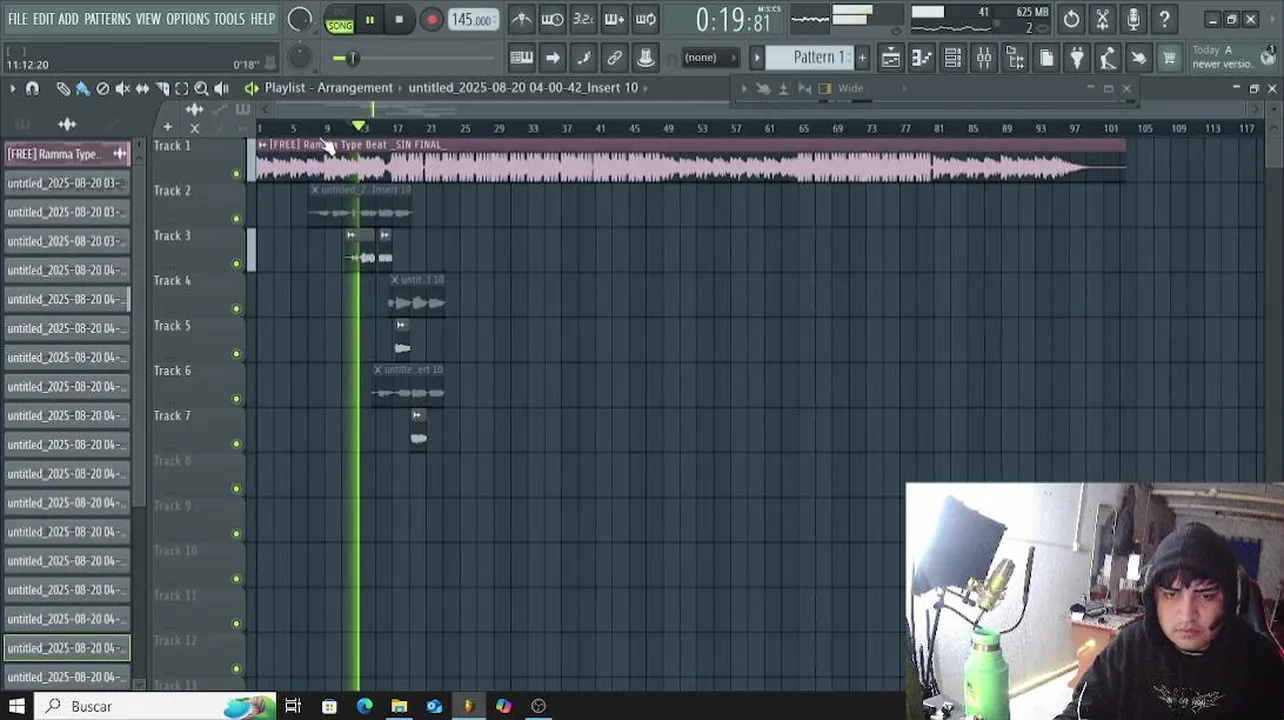The height and width of the screenshot is (720, 1284).
Task: Toggle step editing mode icon
Action: pos(584,58)
